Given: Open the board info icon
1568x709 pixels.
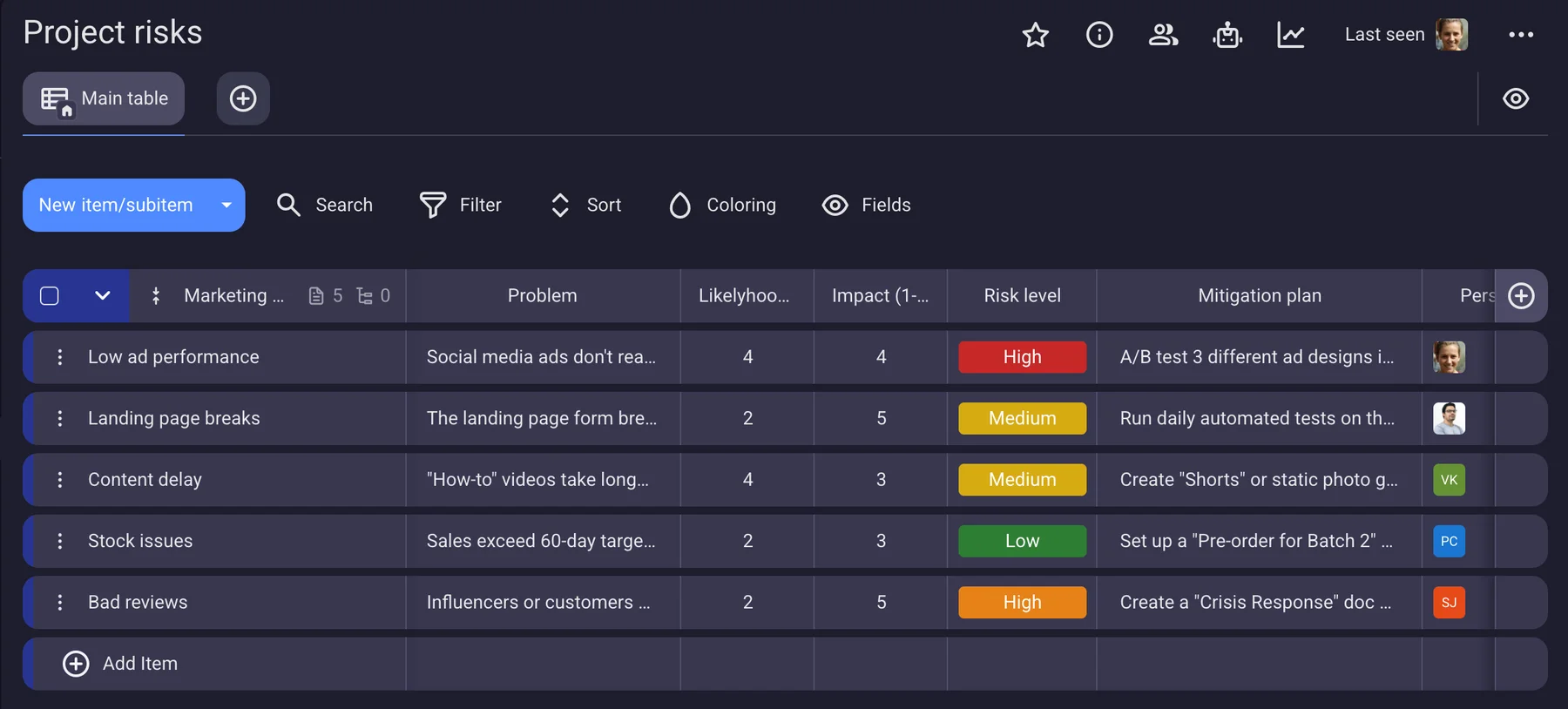Looking at the screenshot, I should pos(1099,35).
